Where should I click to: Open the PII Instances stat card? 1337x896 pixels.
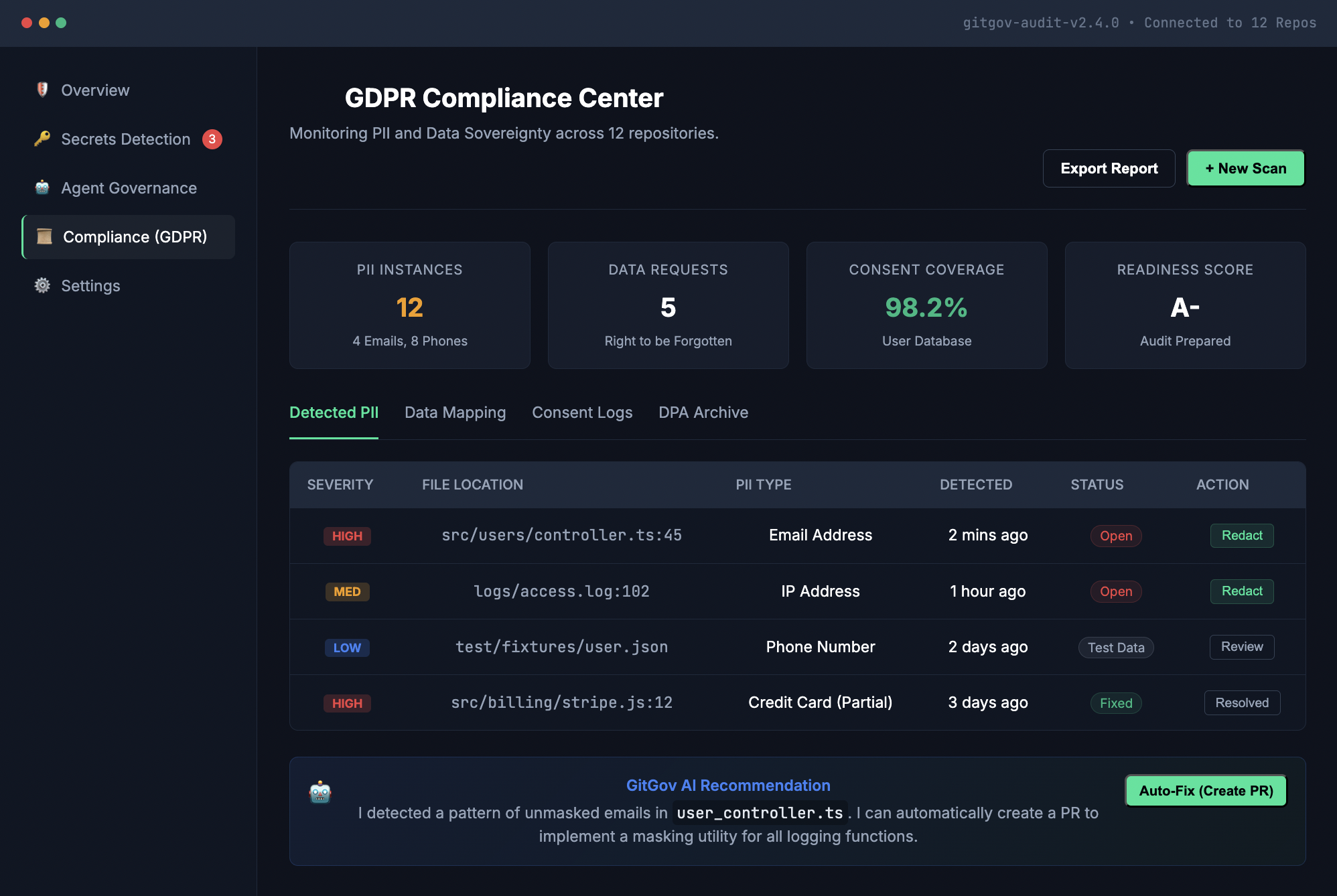409,305
